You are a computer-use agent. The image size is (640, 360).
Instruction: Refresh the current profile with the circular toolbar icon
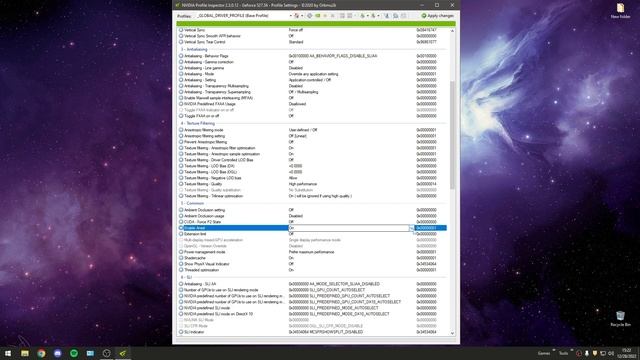point(309,16)
